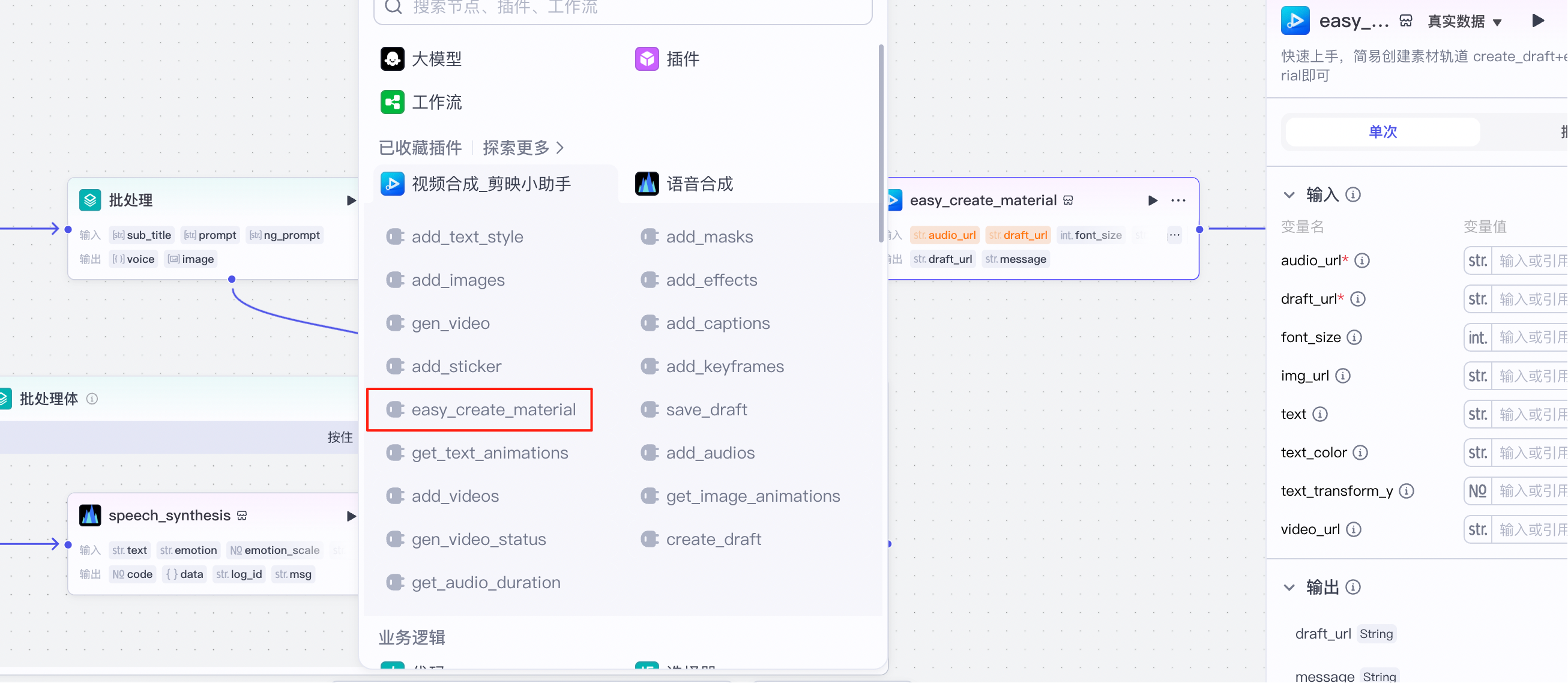
Task: Run the 批处理 node via its play icon
Action: [x=351, y=200]
